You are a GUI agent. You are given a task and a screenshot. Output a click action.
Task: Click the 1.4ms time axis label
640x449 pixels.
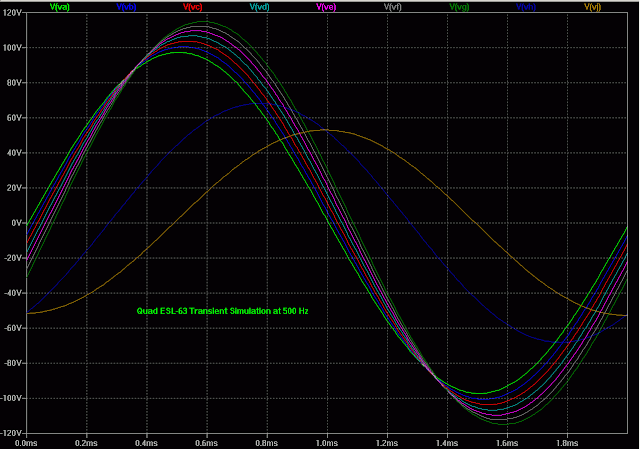pyautogui.click(x=447, y=443)
